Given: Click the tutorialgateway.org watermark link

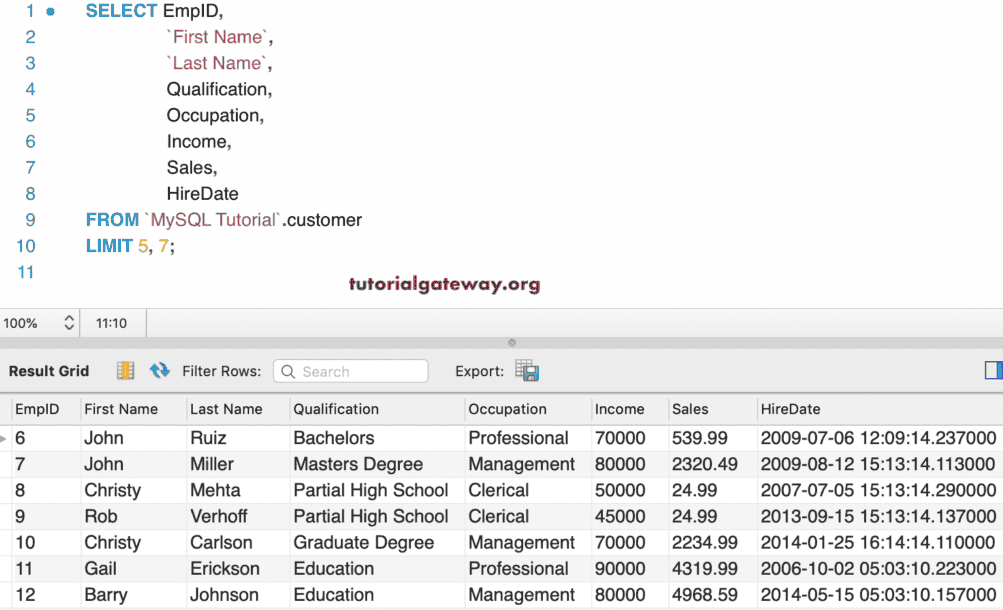Looking at the screenshot, I should (443, 284).
